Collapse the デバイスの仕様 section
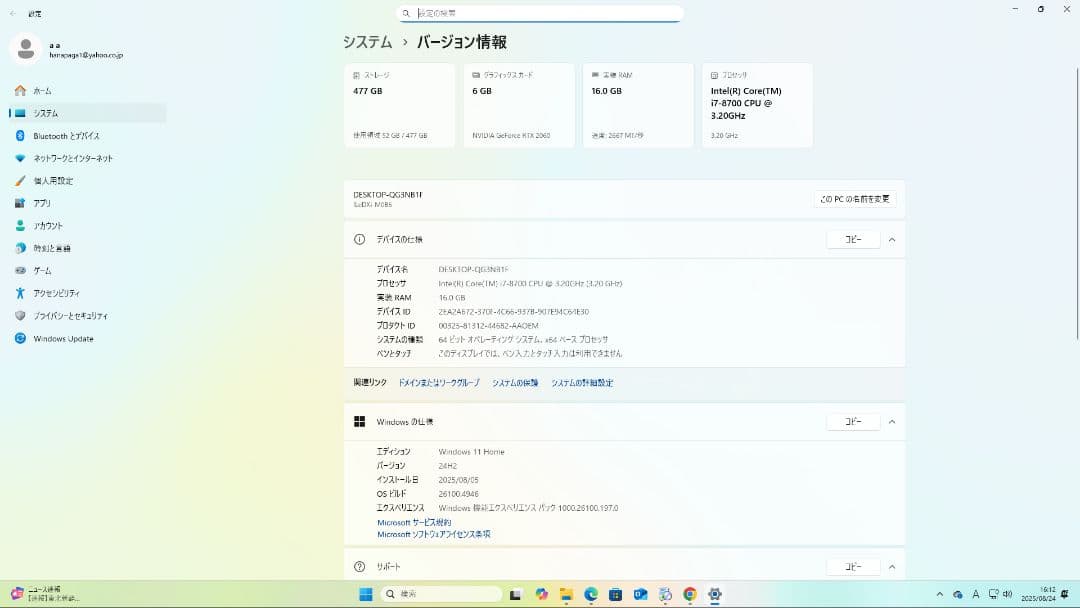This screenshot has width=1080, height=608. click(x=891, y=239)
